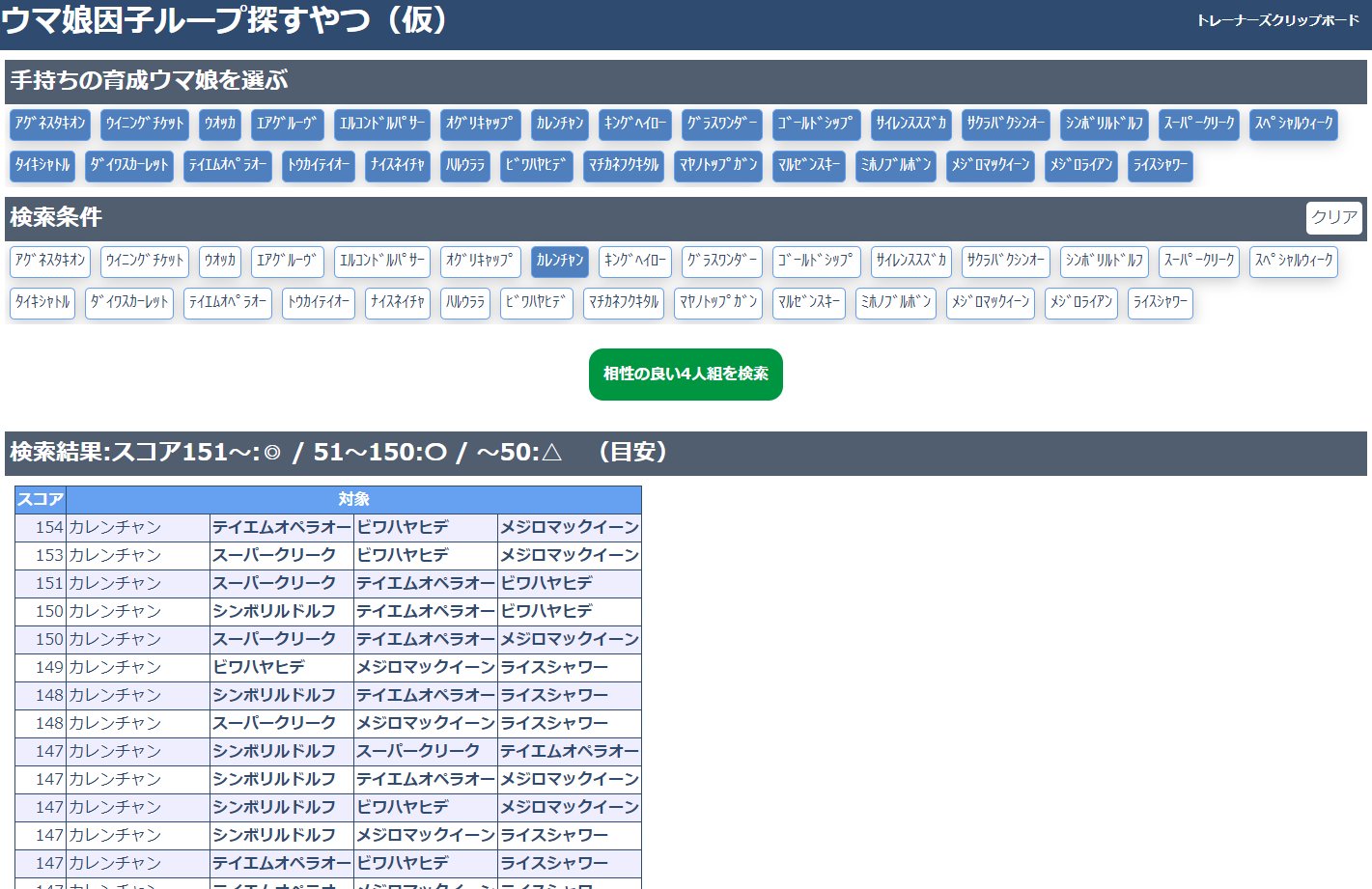Select ビワハヤヒデ in search conditions
The height and width of the screenshot is (889, 1372).
(x=537, y=303)
